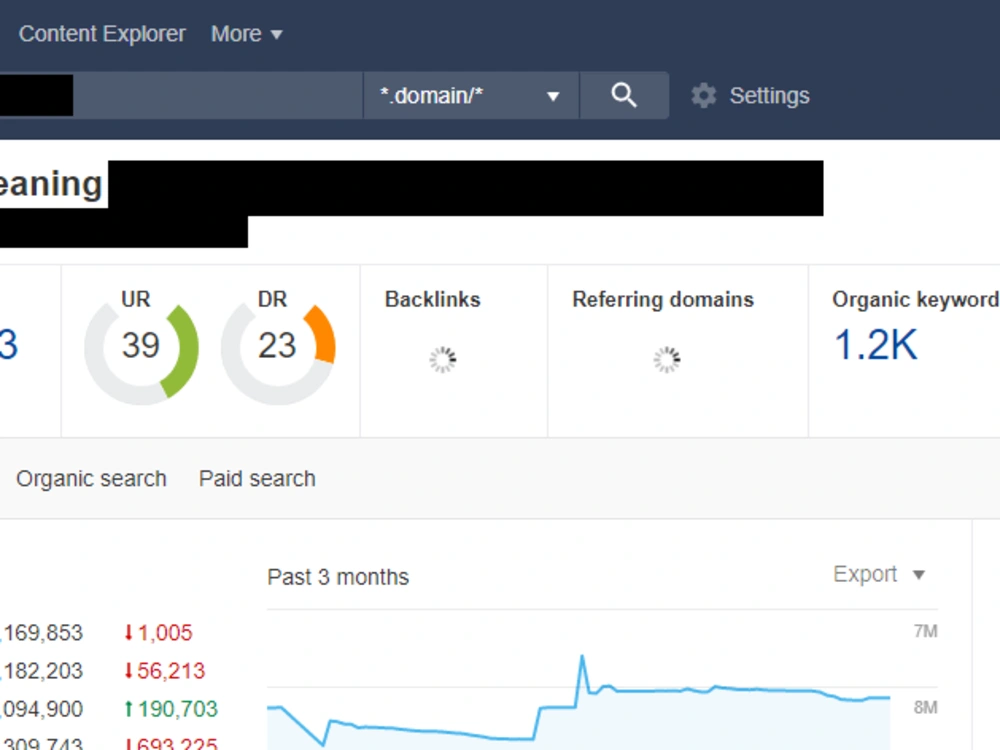The image size is (1000, 750).
Task: Expand the More menu
Action: 247,34
